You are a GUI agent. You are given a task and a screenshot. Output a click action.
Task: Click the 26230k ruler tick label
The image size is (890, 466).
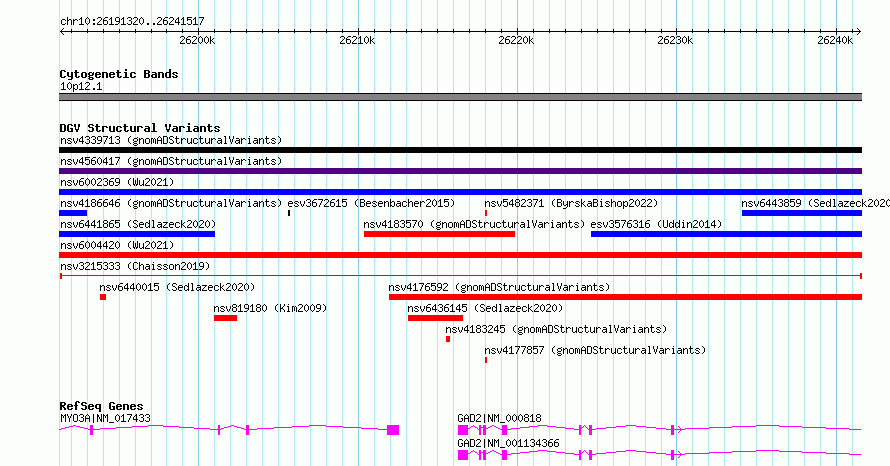675,40
